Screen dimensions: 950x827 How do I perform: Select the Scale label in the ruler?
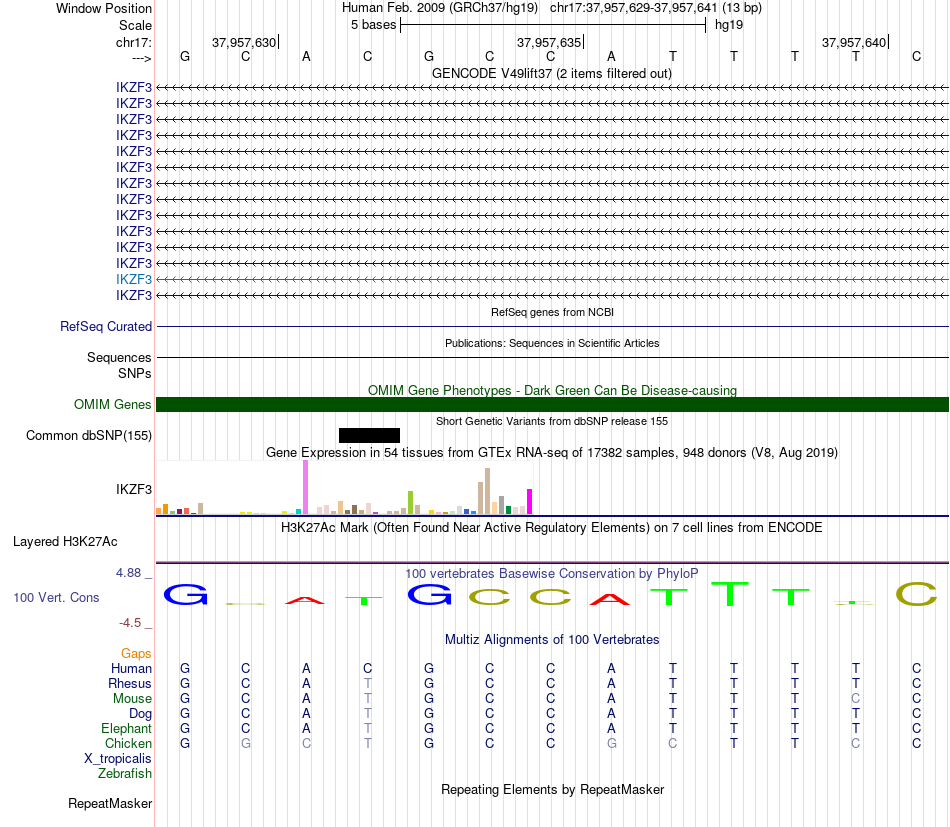[x=135, y=25]
